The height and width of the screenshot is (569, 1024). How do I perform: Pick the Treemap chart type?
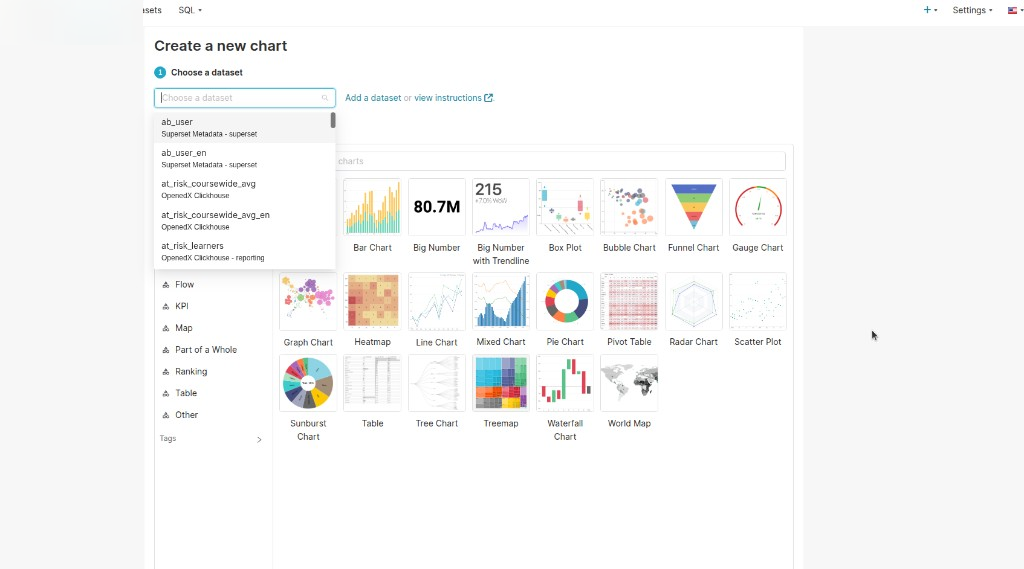pos(501,383)
